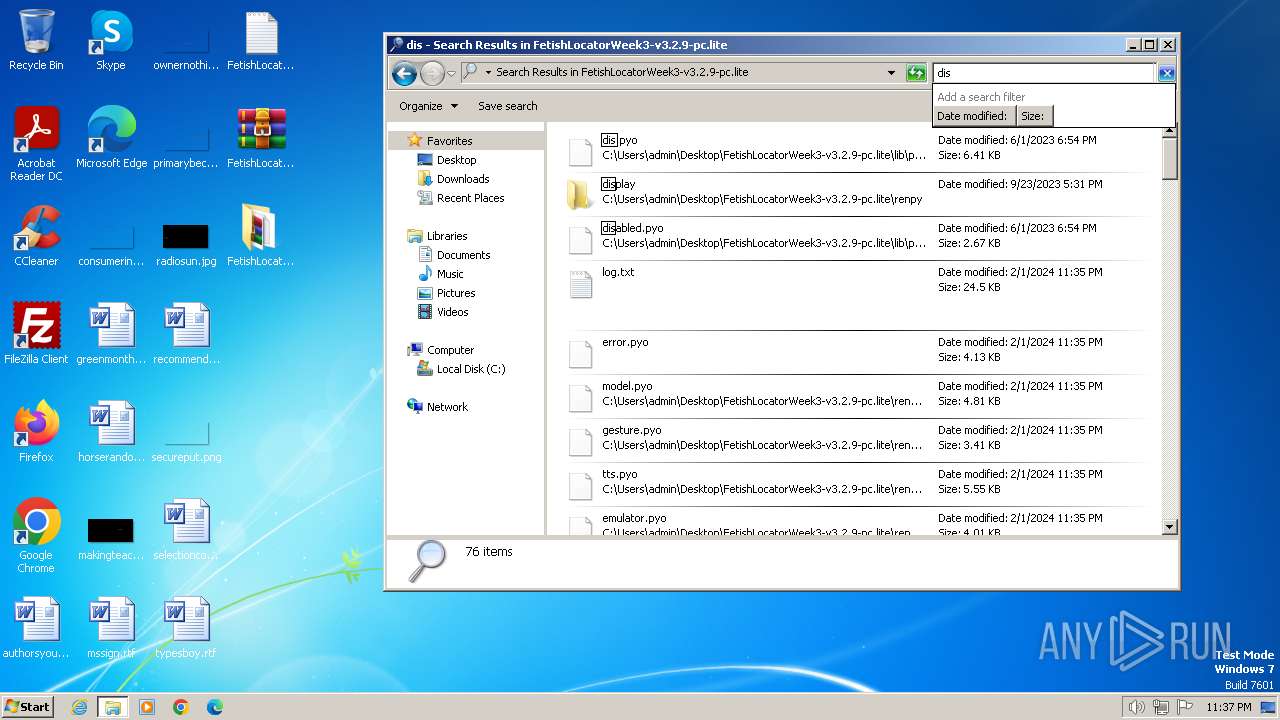Click Save search in the toolbar
The height and width of the screenshot is (720, 1280).
(x=507, y=106)
